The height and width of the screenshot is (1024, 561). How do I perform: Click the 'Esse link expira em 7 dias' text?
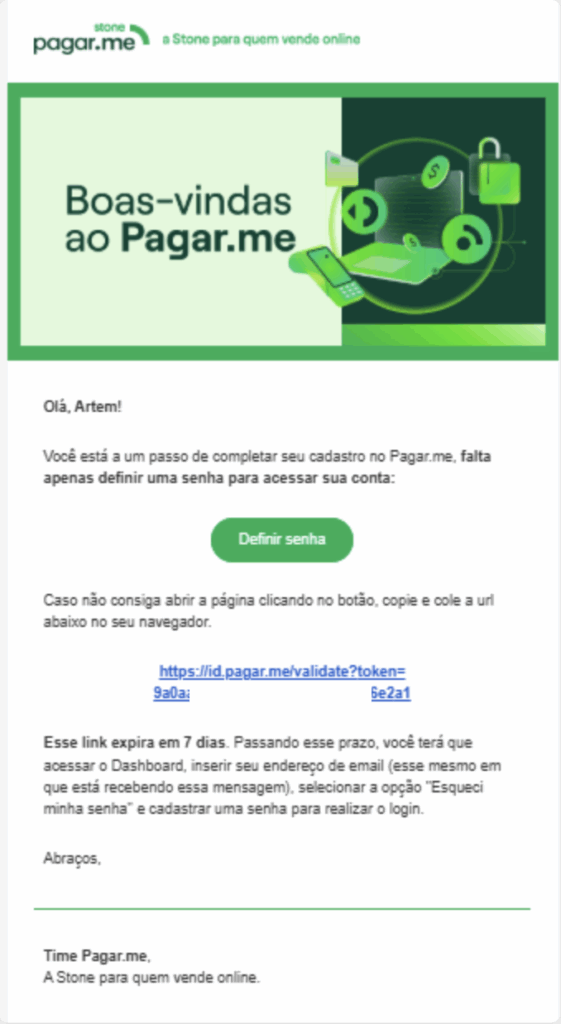coord(136,743)
